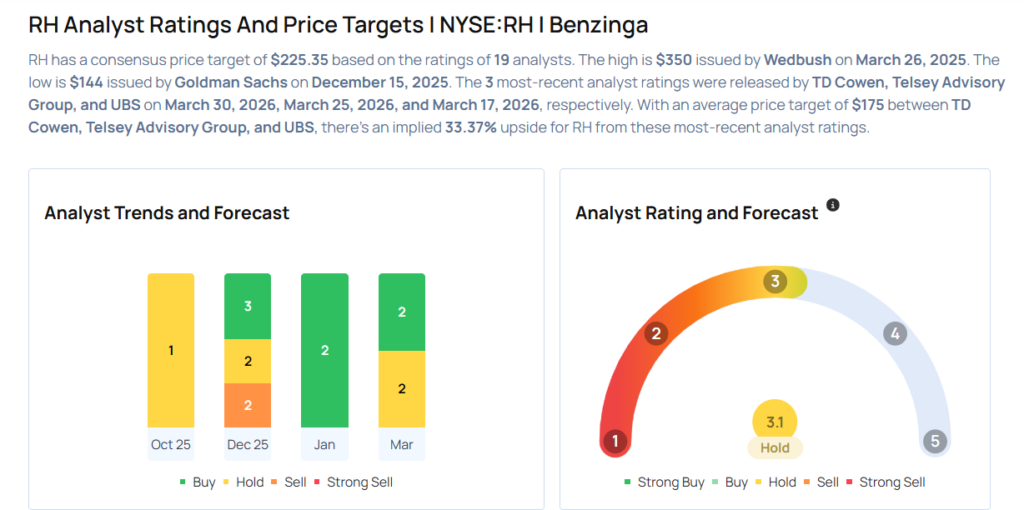
Task: Click the Jan green Buy bar
Action: pos(325,350)
